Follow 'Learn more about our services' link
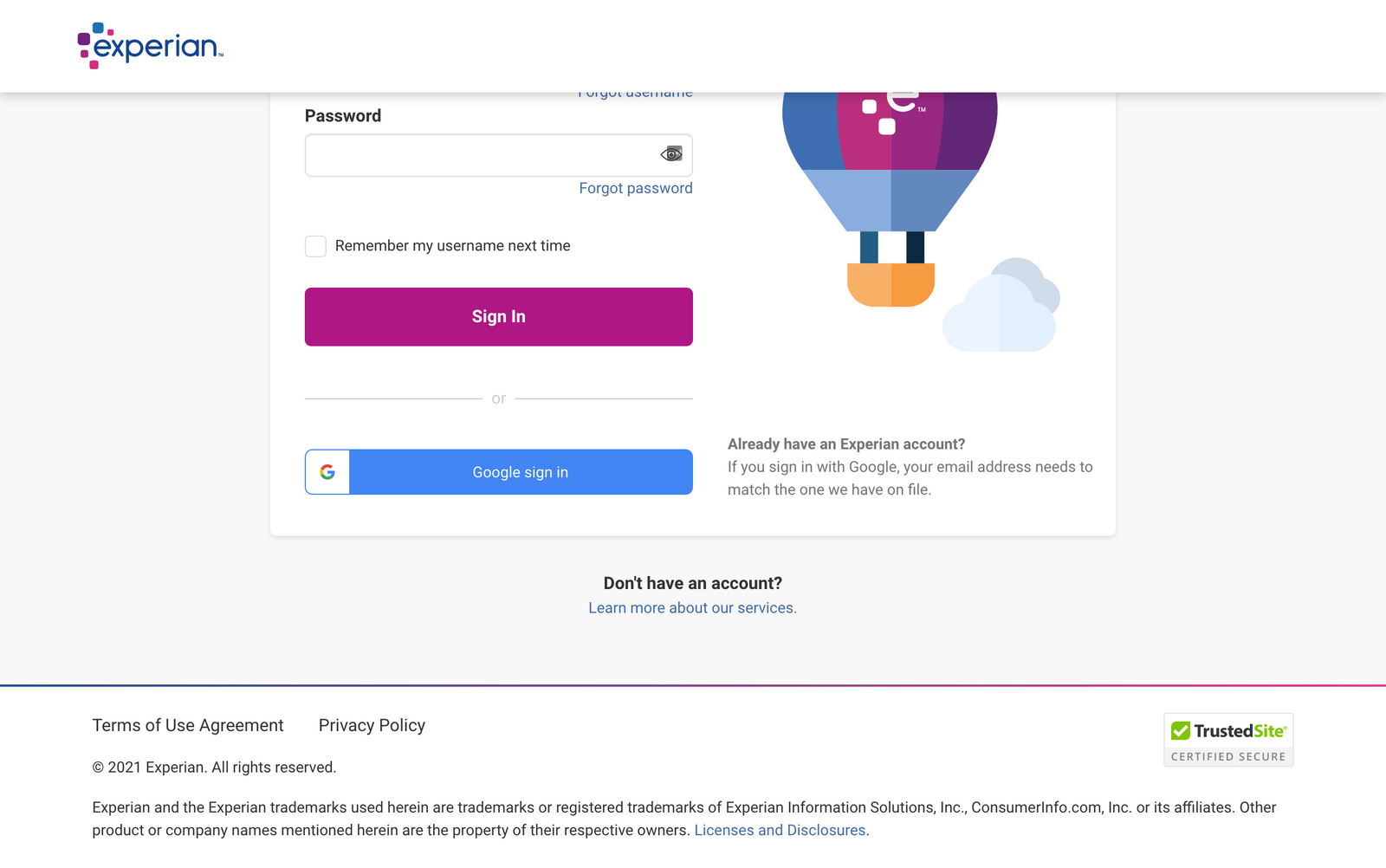This screenshot has height=868, width=1386. [x=692, y=607]
